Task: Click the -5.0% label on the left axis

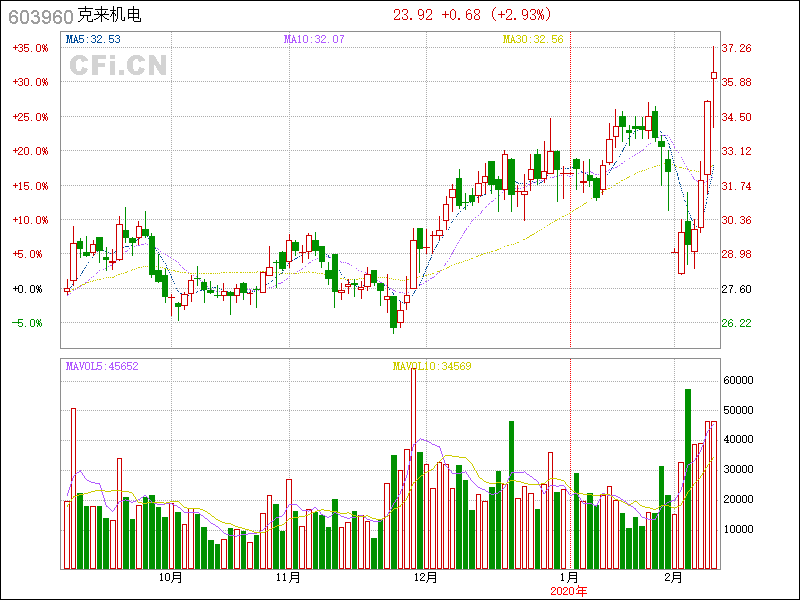Action: (x=29, y=323)
